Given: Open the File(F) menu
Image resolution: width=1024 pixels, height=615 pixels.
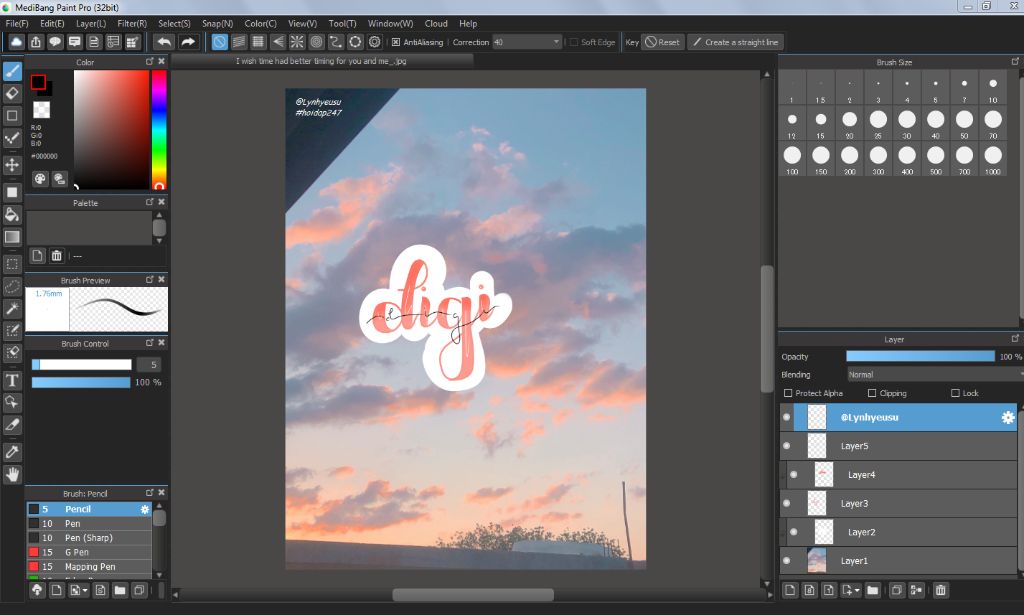Looking at the screenshot, I should coord(17,24).
